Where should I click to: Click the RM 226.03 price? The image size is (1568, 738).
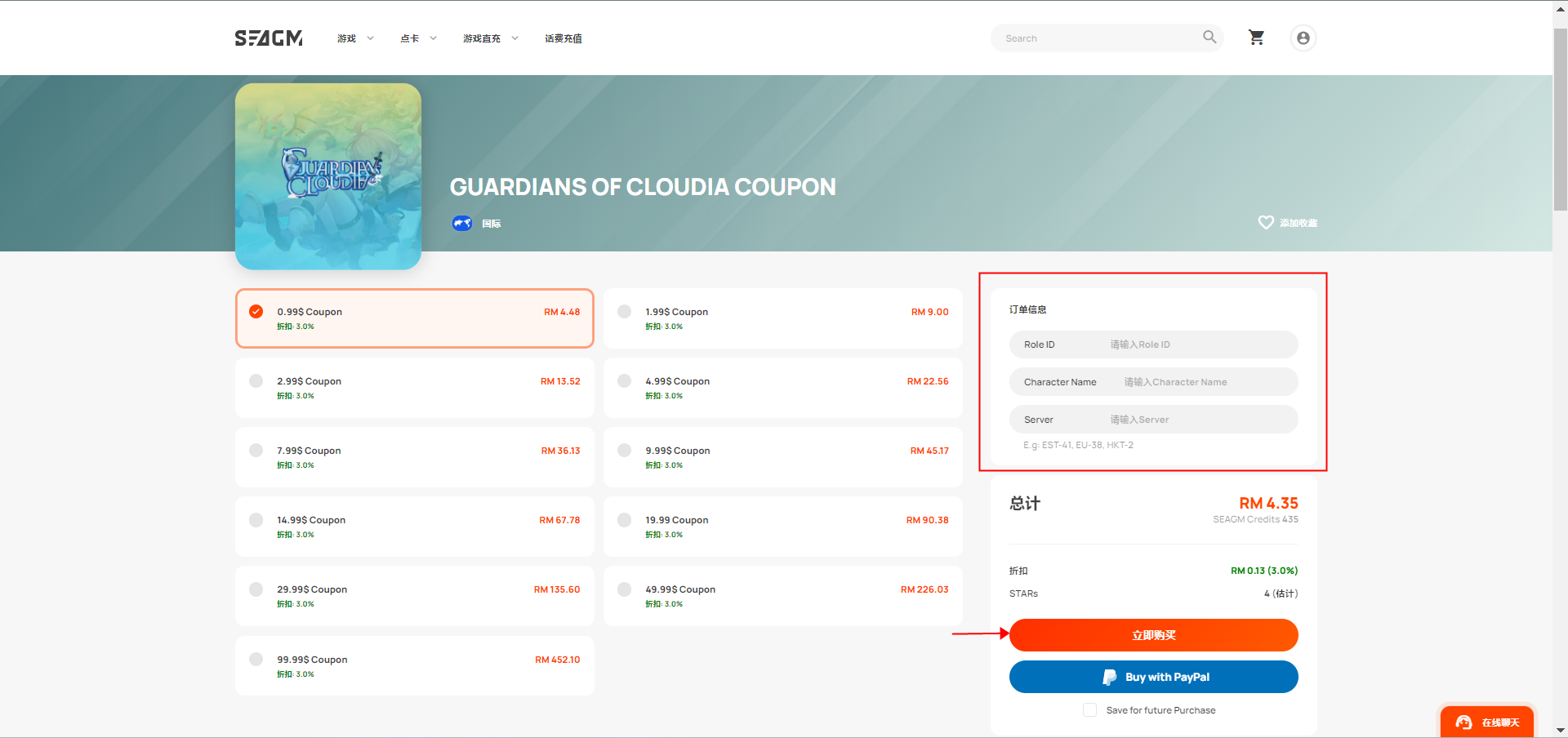click(924, 589)
